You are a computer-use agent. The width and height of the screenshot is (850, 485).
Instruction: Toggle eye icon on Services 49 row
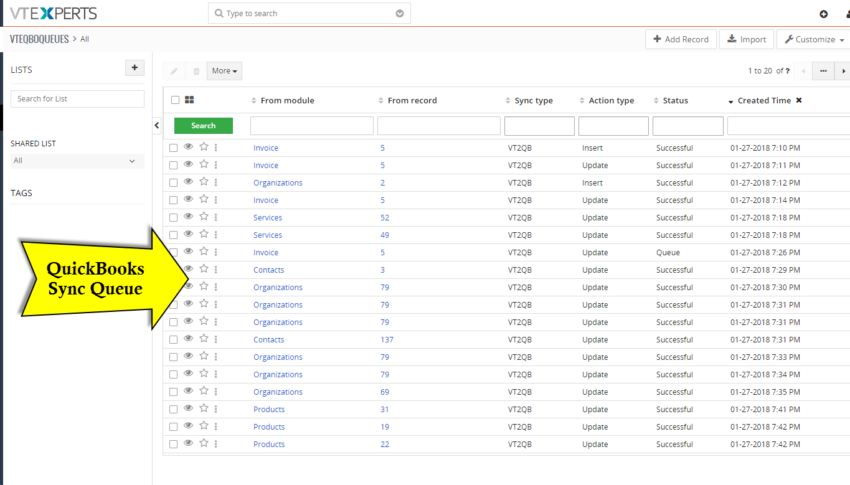pos(188,234)
